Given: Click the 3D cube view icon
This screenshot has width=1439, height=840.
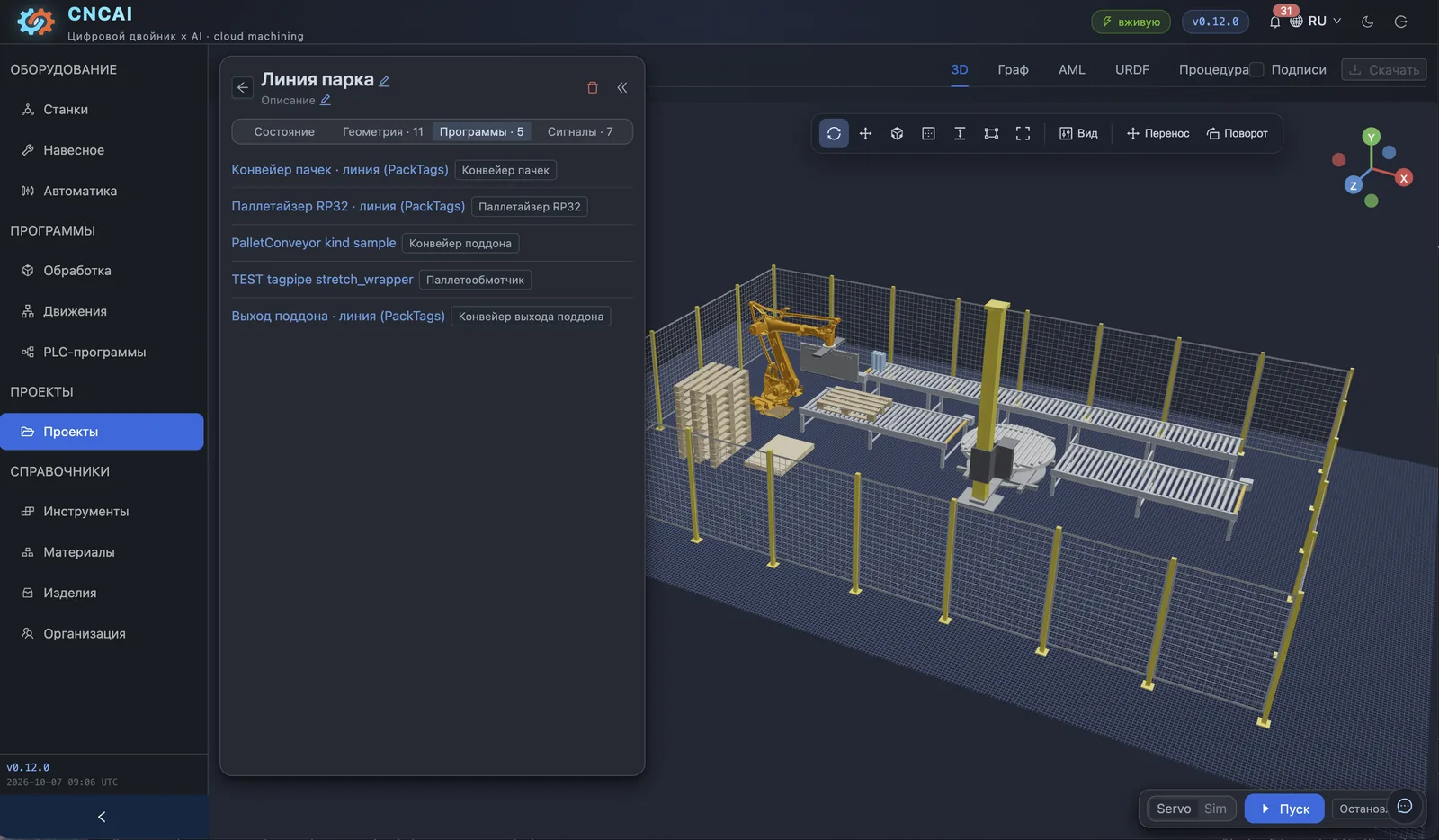Looking at the screenshot, I should tap(897, 133).
